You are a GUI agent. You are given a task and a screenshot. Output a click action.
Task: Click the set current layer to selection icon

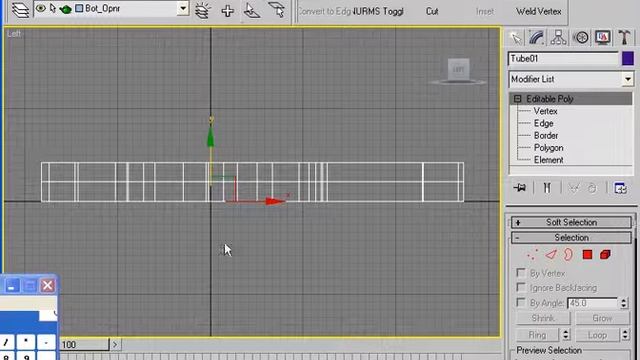(277, 10)
